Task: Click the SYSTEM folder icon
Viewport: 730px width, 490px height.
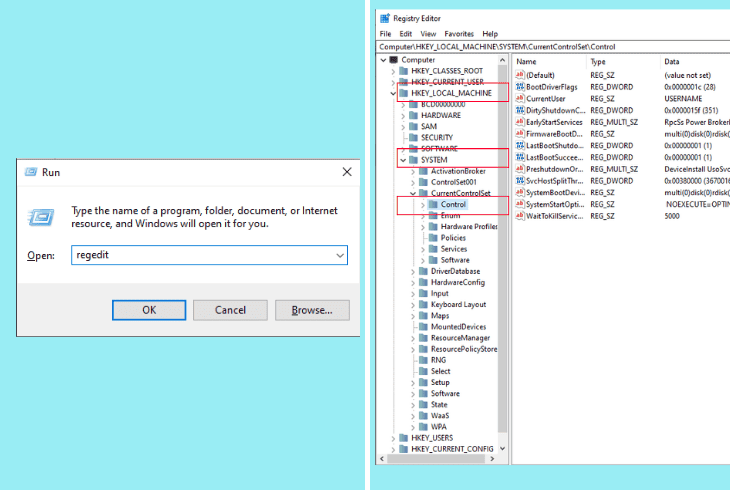Action: click(413, 160)
